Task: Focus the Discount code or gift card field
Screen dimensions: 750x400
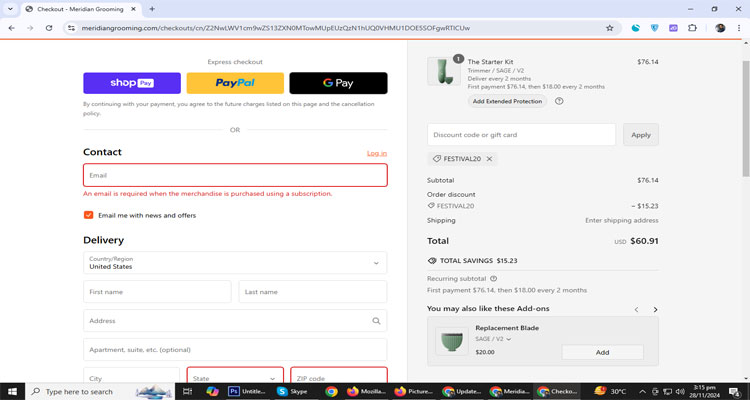Action: coord(521,135)
